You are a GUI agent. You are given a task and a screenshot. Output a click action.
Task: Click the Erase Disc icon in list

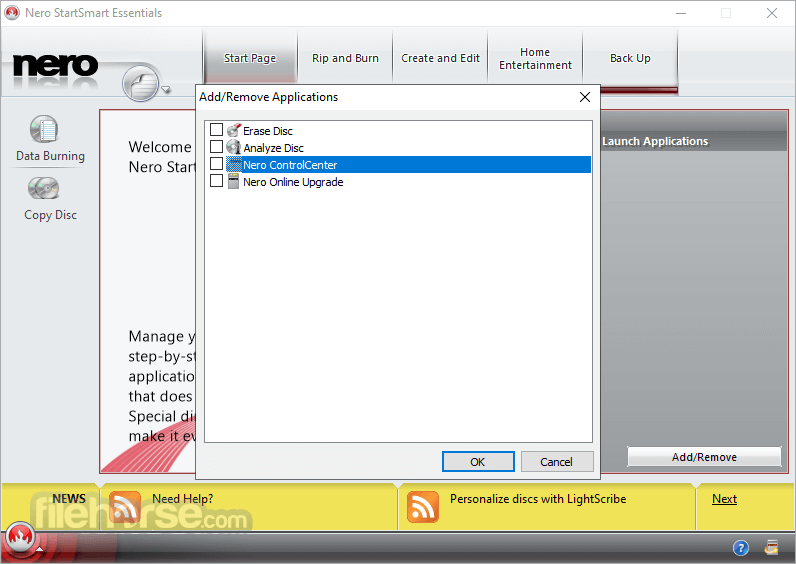pos(234,130)
